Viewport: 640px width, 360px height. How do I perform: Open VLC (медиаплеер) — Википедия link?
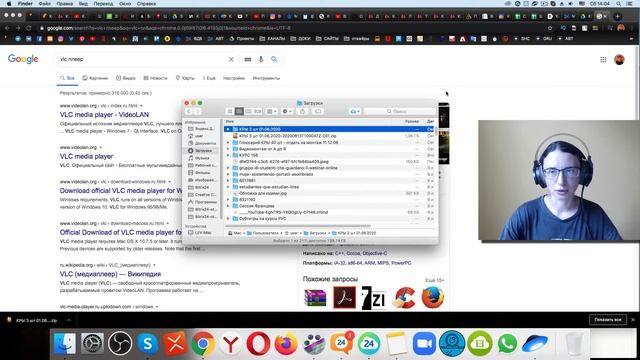tap(110, 274)
